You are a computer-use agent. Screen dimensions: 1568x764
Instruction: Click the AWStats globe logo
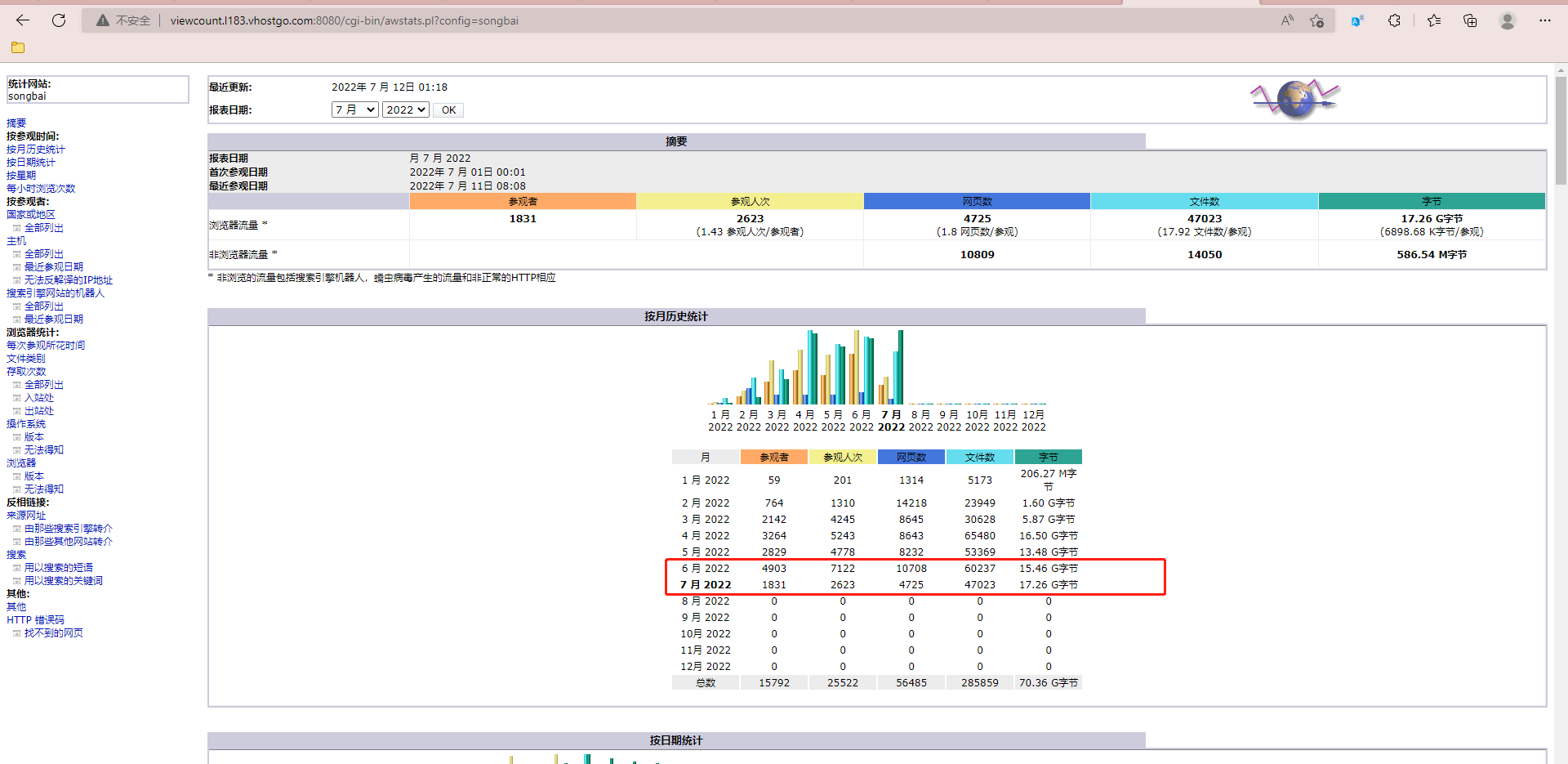1294,100
